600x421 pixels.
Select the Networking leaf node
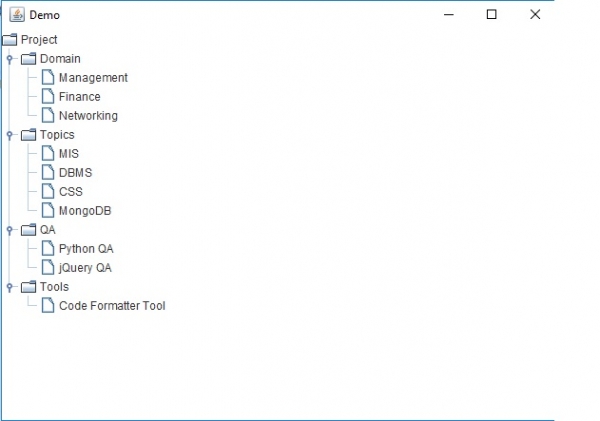[x=88, y=116]
